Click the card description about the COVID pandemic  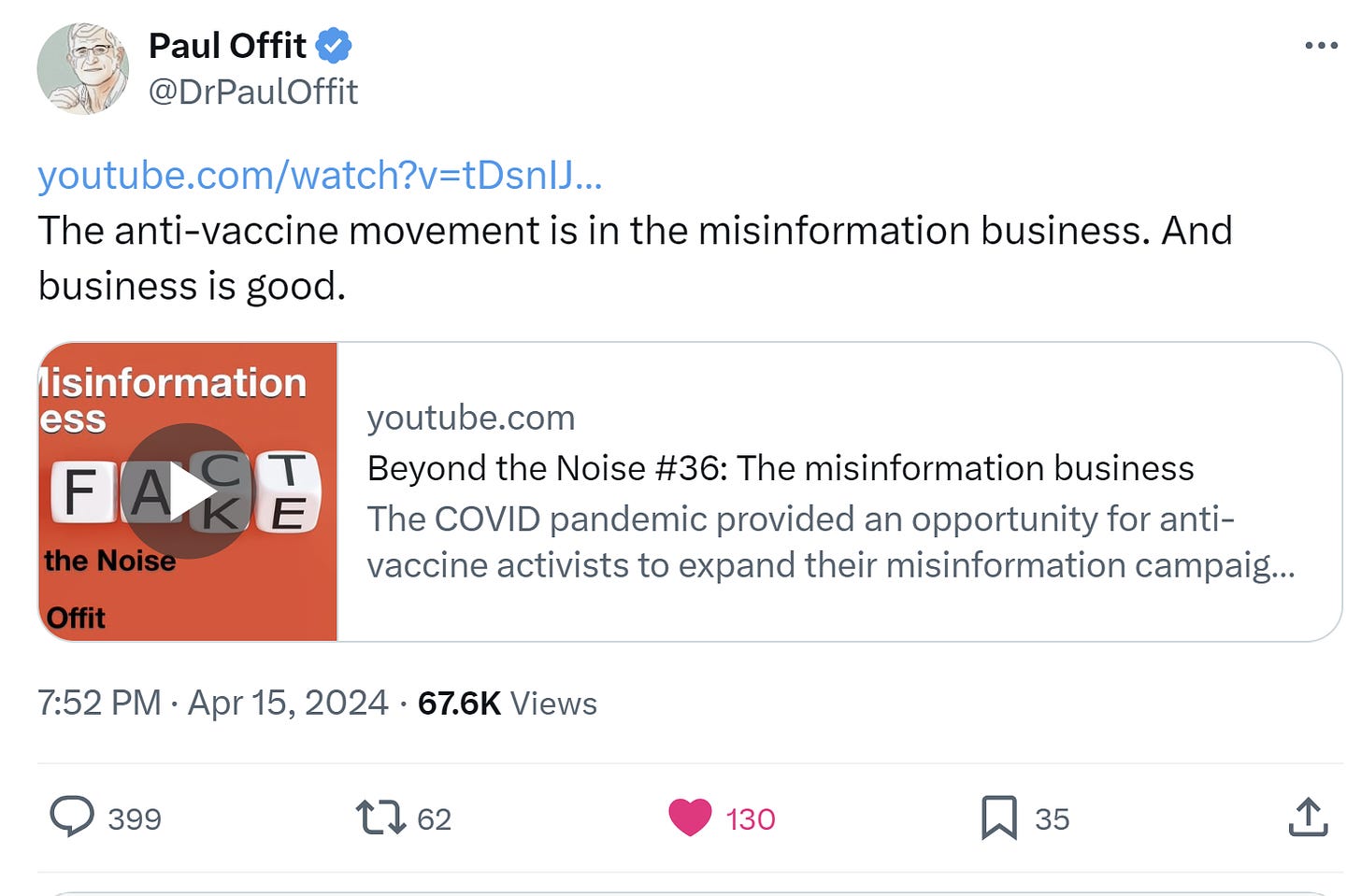pos(830,542)
